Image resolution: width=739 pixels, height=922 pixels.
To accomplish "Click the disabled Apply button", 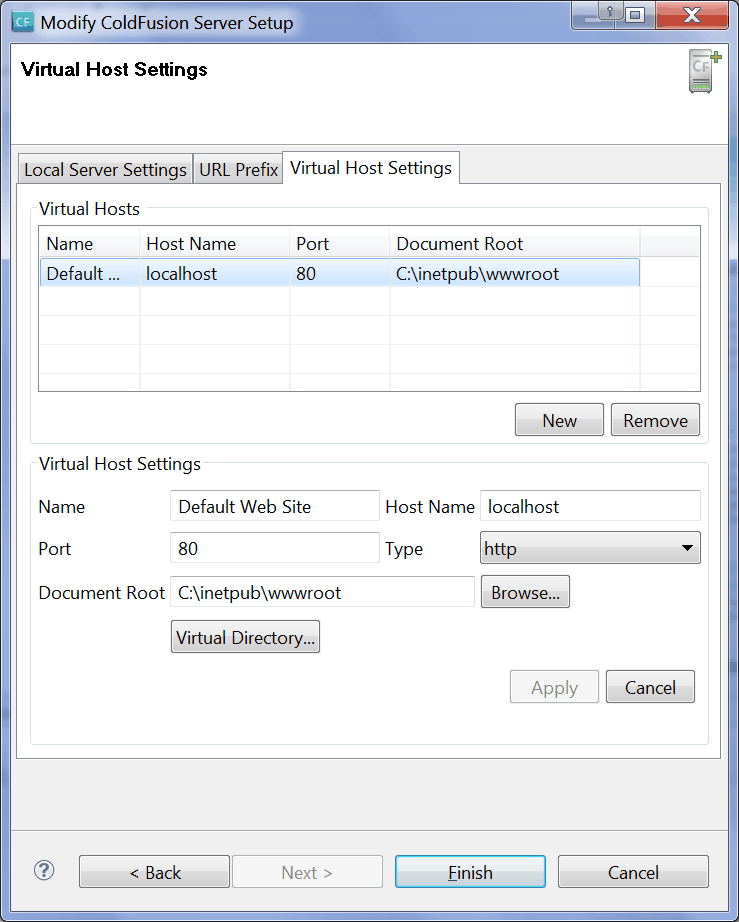I will [x=554, y=687].
